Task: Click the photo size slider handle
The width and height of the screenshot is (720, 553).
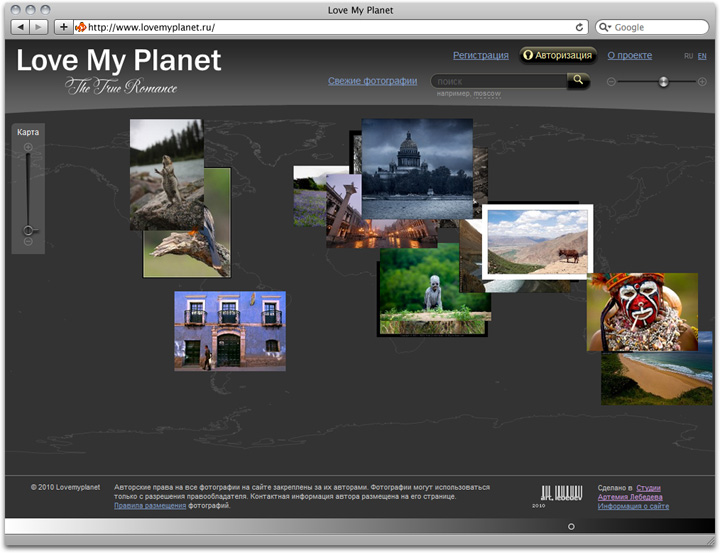Action: 663,82
